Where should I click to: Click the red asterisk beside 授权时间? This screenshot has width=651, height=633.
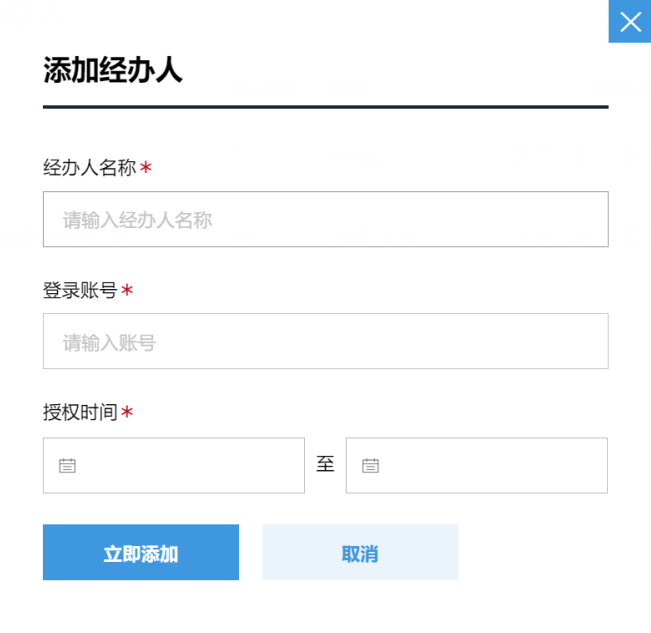point(127,412)
